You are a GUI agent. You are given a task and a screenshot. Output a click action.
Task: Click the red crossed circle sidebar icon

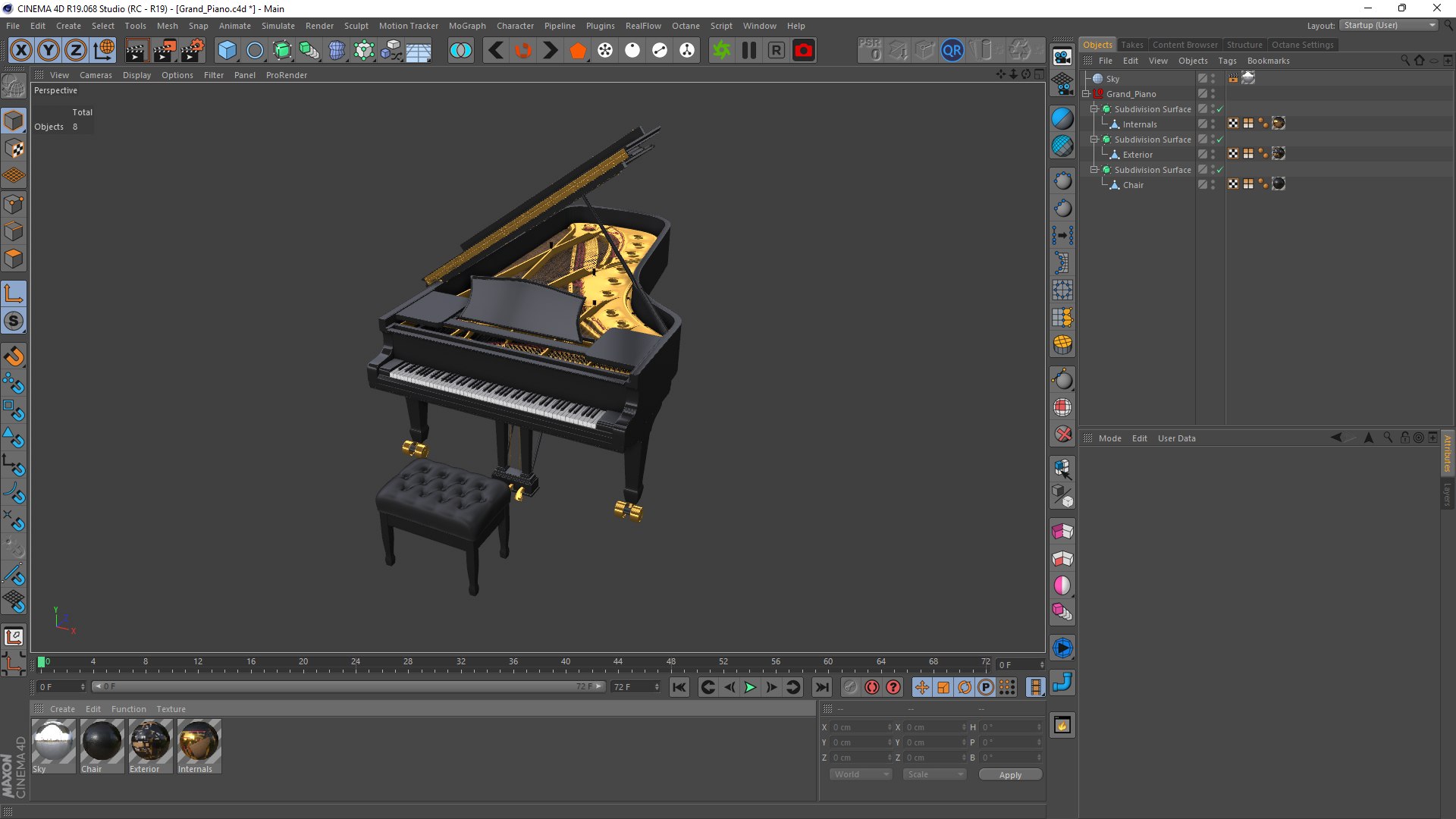pyautogui.click(x=1062, y=435)
